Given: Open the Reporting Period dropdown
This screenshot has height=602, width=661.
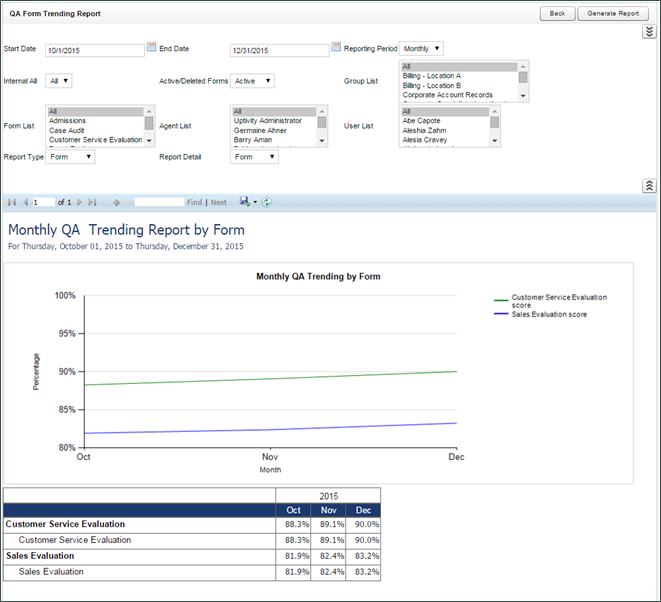Looking at the screenshot, I should click(x=421, y=48).
